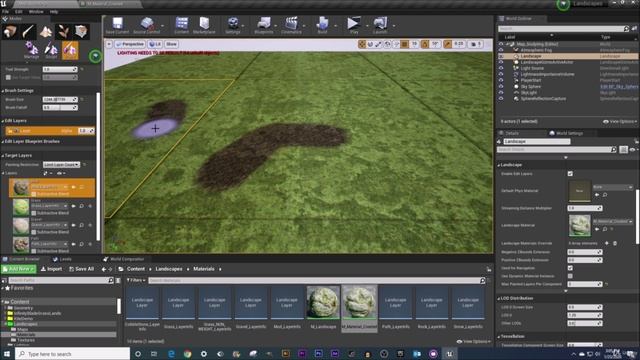Open Windows Start menu
This screenshot has height=360, width=640.
click(7, 354)
